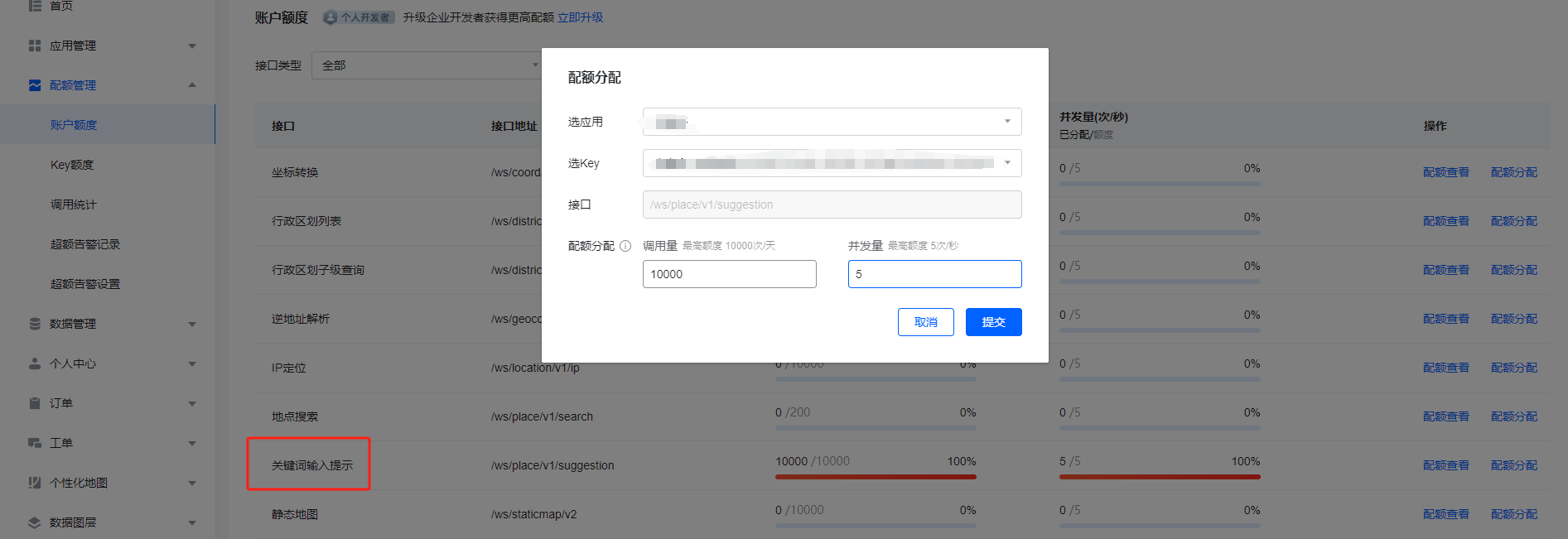Click the 工单 ticket icon
This screenshot has width=1568, height=539.
[35, 443]
